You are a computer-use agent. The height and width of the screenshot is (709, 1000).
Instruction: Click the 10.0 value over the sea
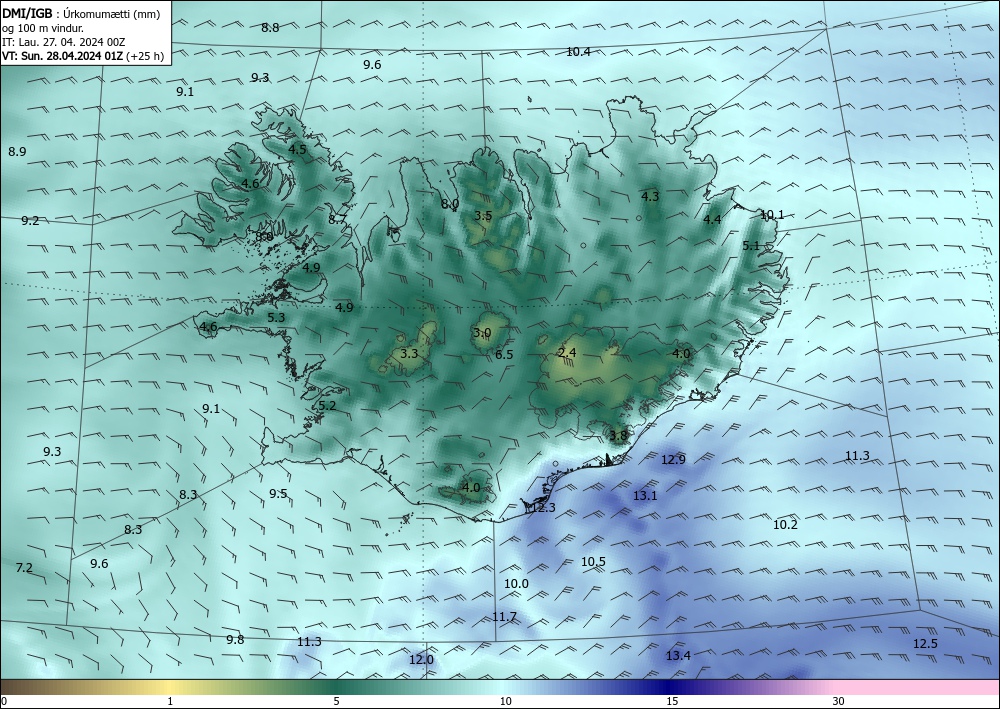coord(516,583)
